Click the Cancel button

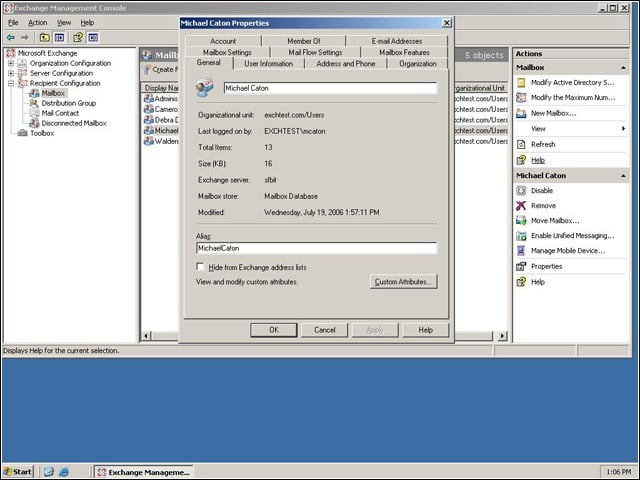324,330
